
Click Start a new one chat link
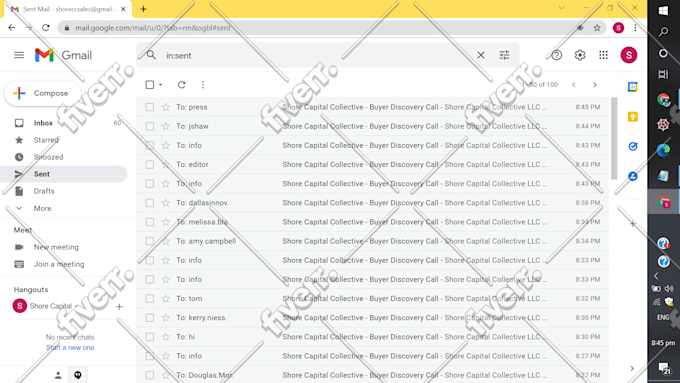[70, 347]
